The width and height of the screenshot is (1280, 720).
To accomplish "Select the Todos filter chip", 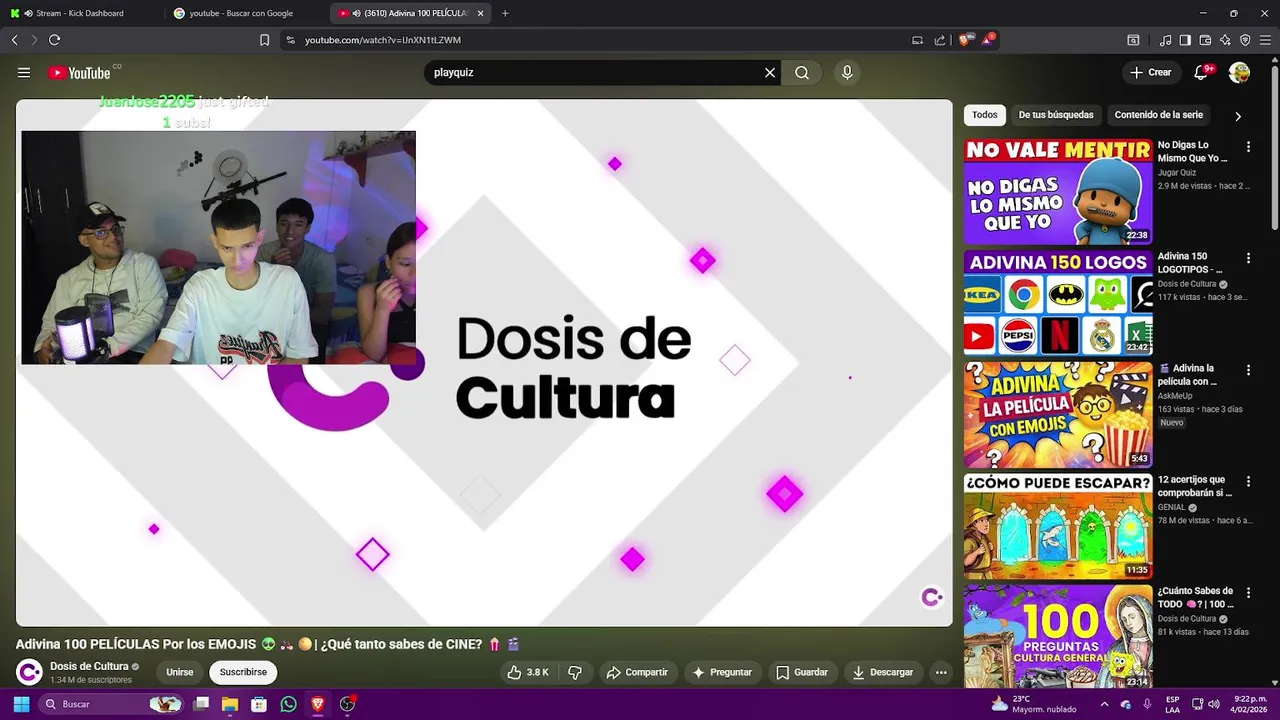I will (x=985, y=115).
